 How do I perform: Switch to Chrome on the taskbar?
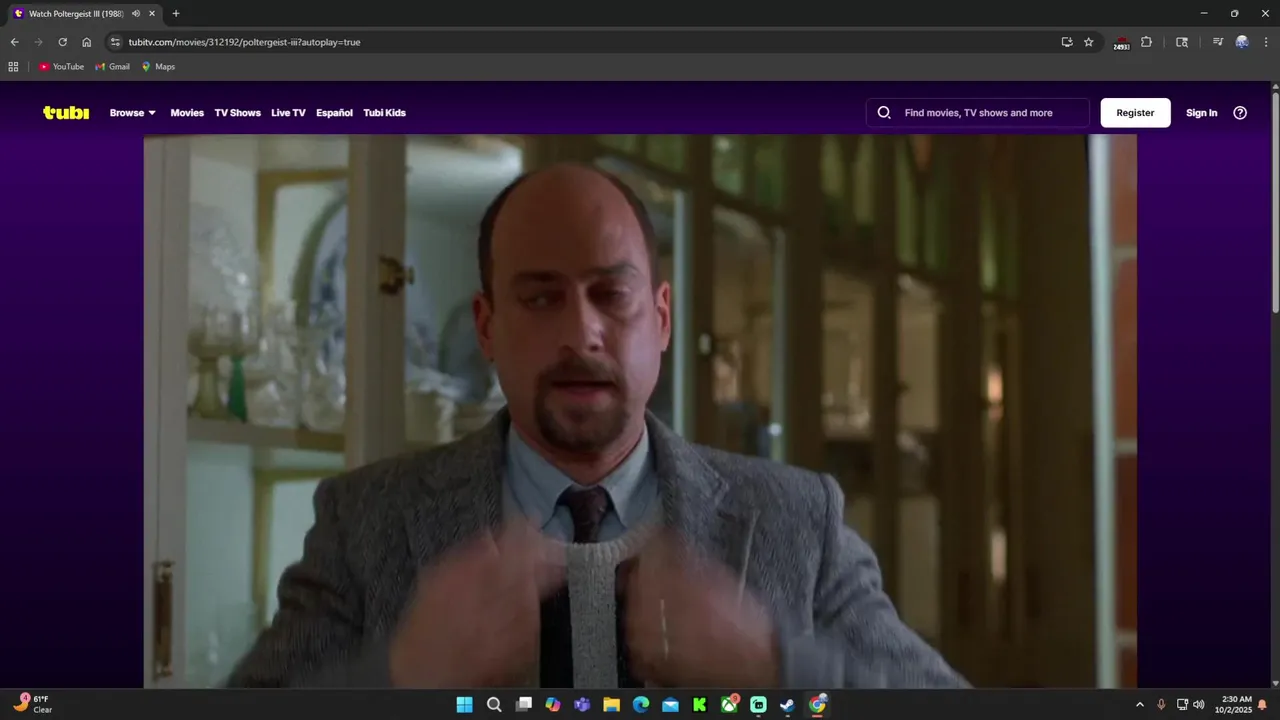817,705
